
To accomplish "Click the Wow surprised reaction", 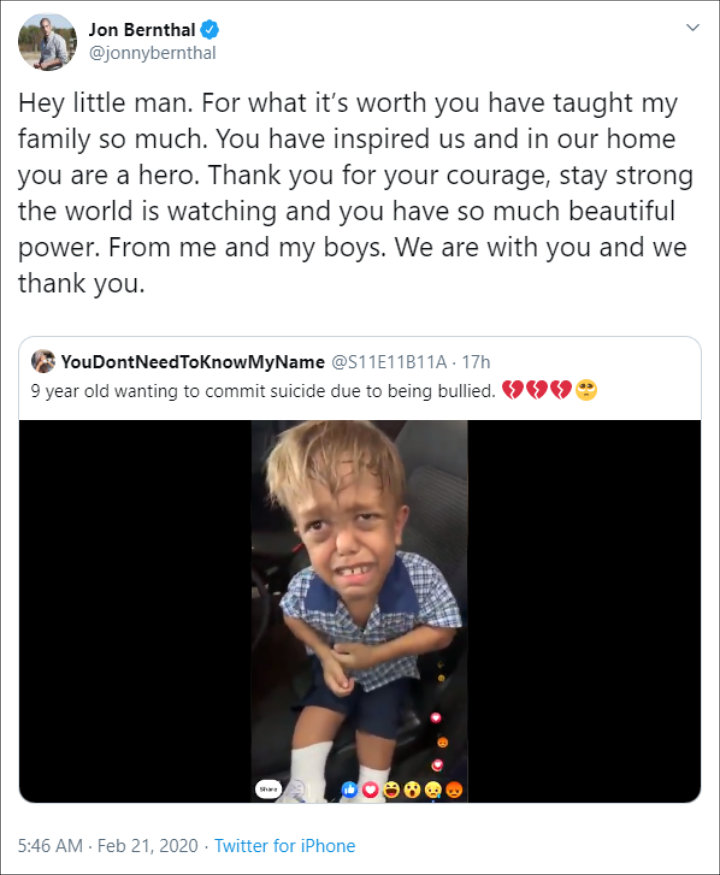I will (x=412, y=789).
